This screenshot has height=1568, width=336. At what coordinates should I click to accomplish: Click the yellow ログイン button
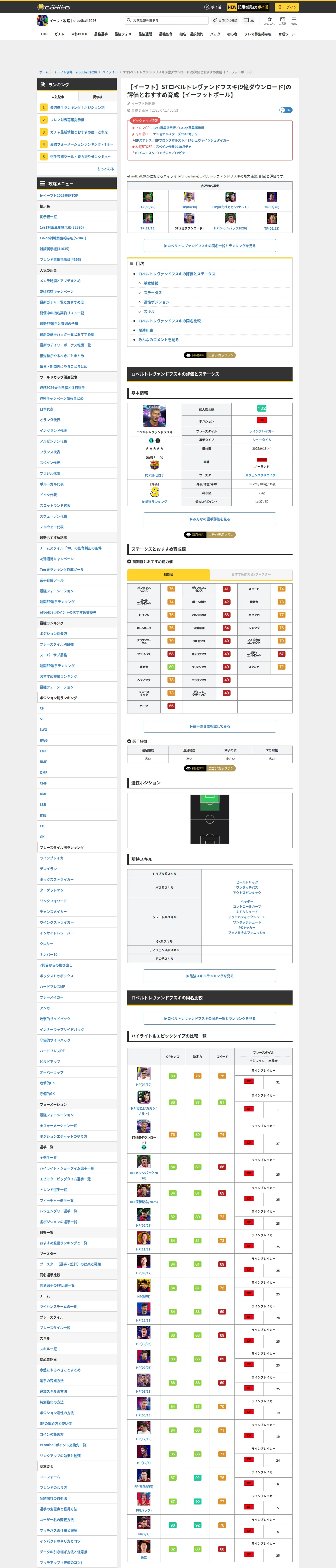287,7
